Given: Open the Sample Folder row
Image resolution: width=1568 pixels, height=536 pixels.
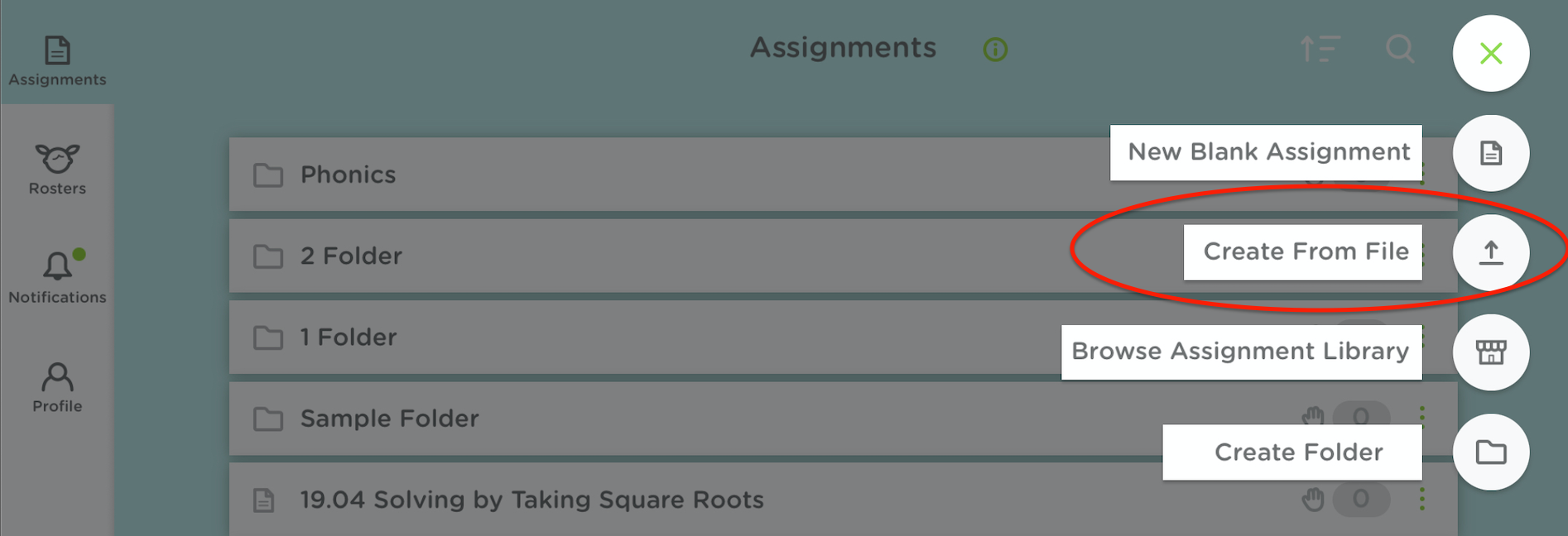Looking at the screenshot, I should tap(389, 419).
